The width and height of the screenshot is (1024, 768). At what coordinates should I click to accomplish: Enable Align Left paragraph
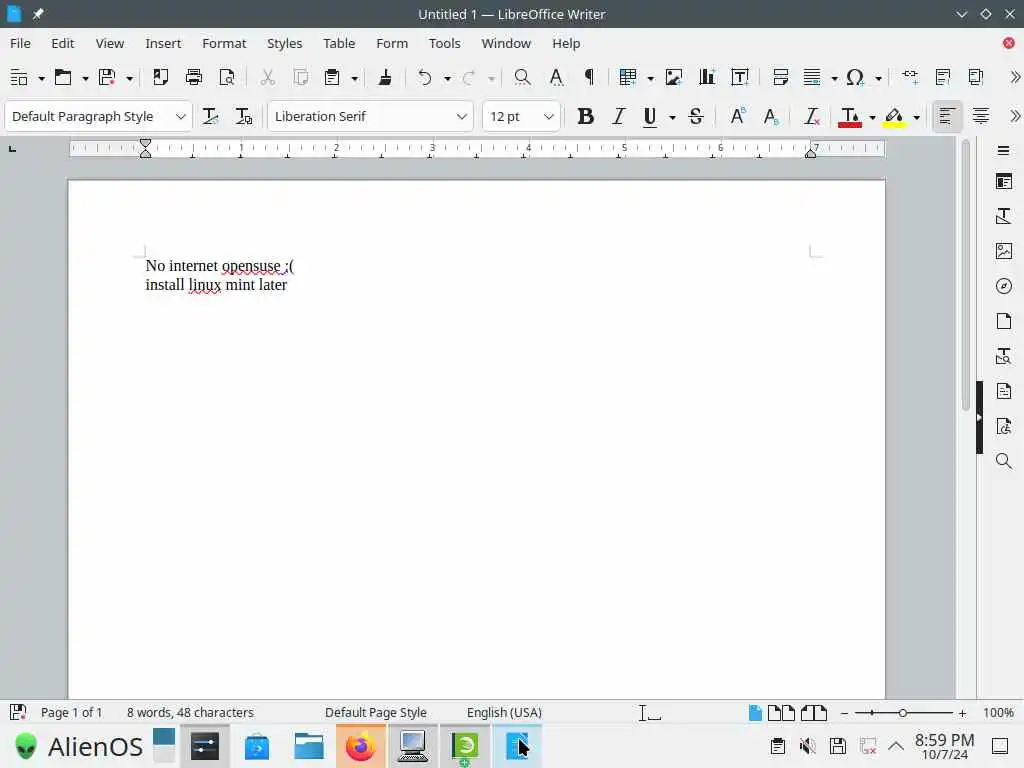tap(947, 117)
